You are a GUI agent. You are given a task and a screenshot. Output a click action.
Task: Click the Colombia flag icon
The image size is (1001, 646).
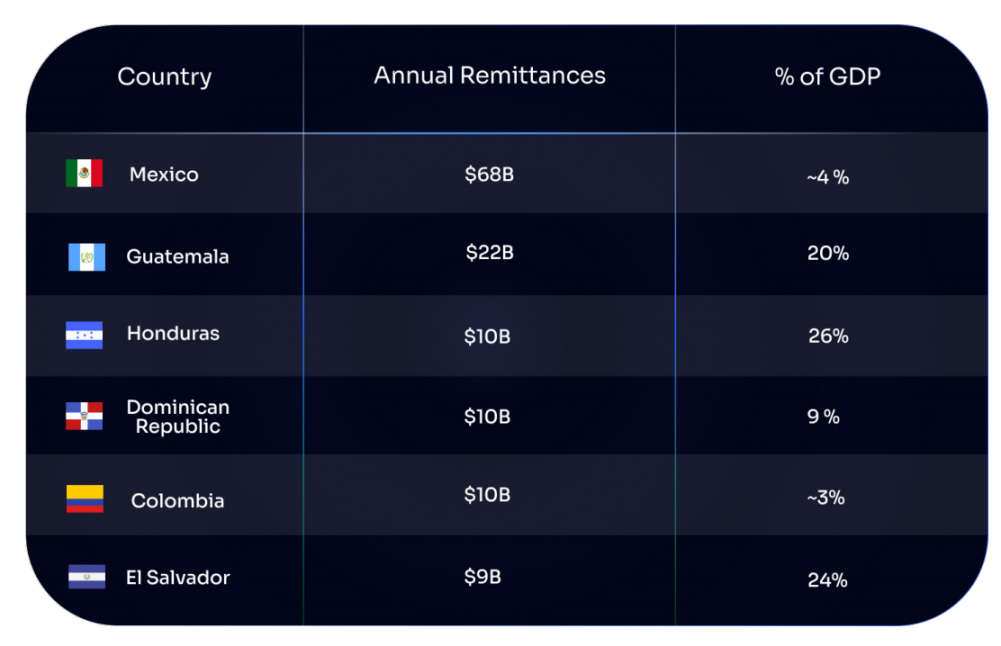[x=85, y=499]
